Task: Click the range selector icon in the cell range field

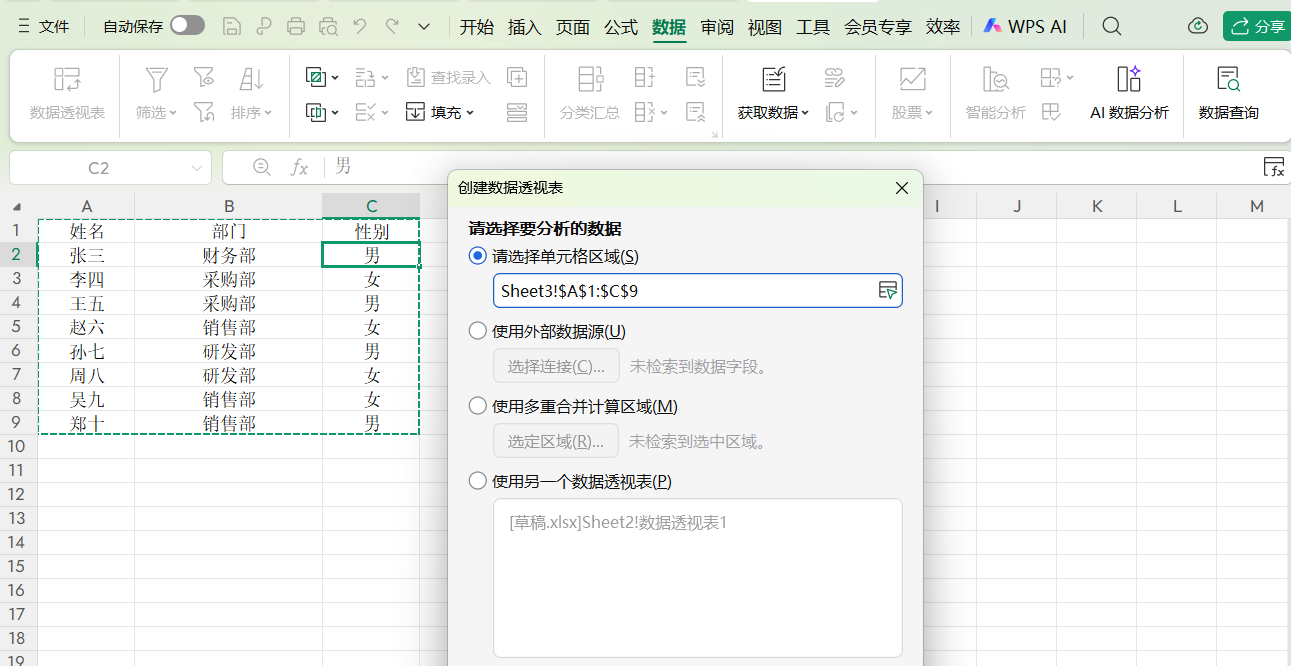Action: [x=886, y=291]
